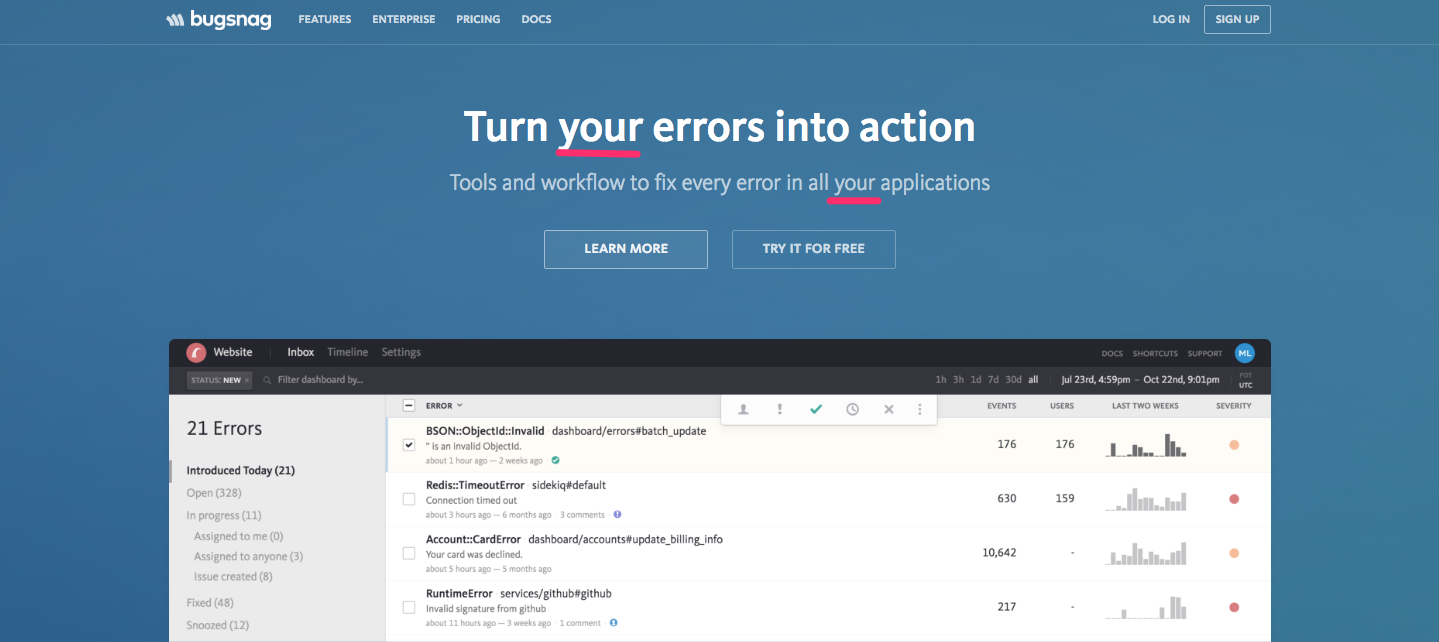
Task: Click the blue info badge on the RuntimeError row
Action: click(613, 623)
